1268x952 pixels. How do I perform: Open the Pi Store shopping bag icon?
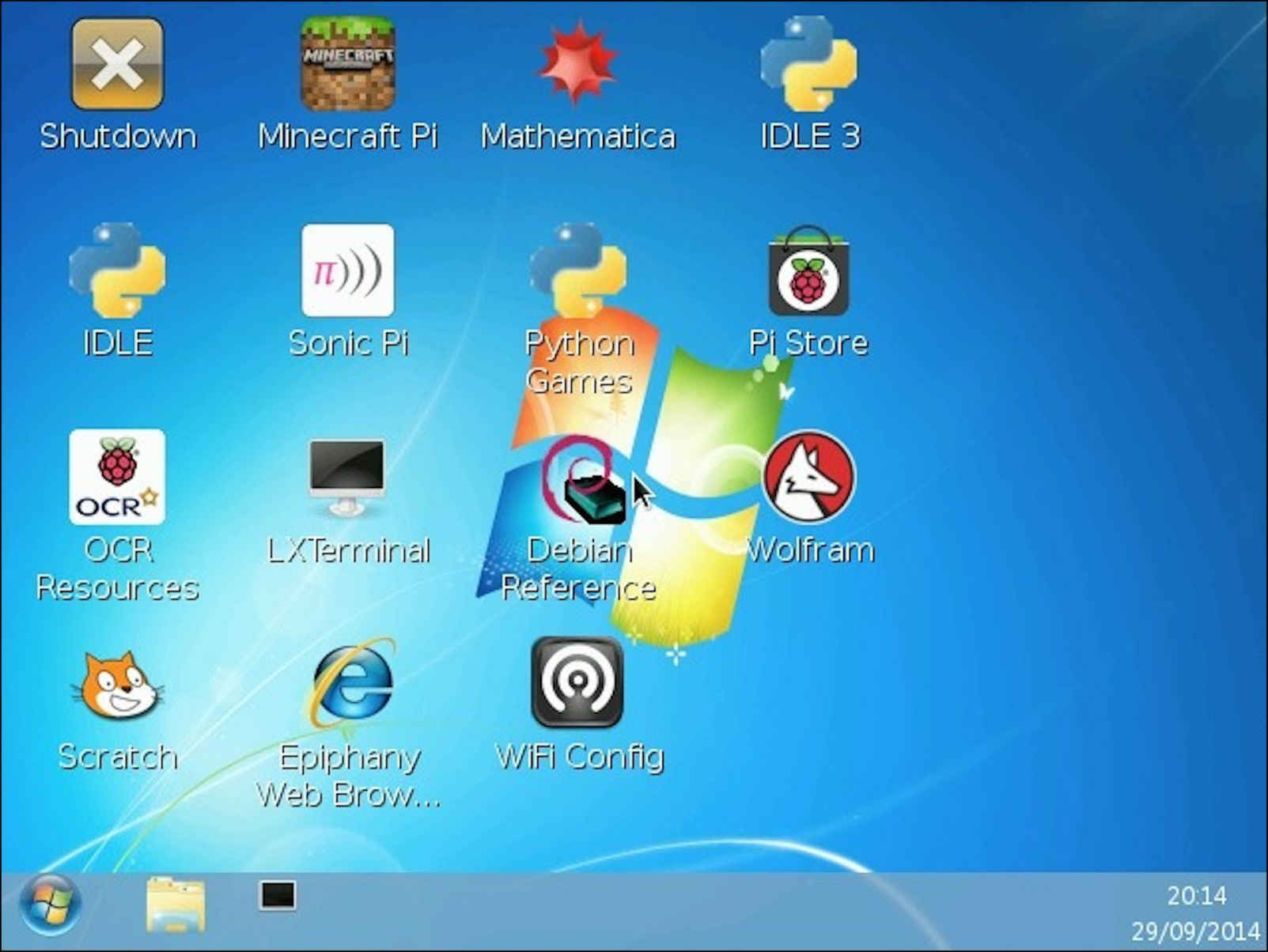pyautogui.click(x=808, y=270)
